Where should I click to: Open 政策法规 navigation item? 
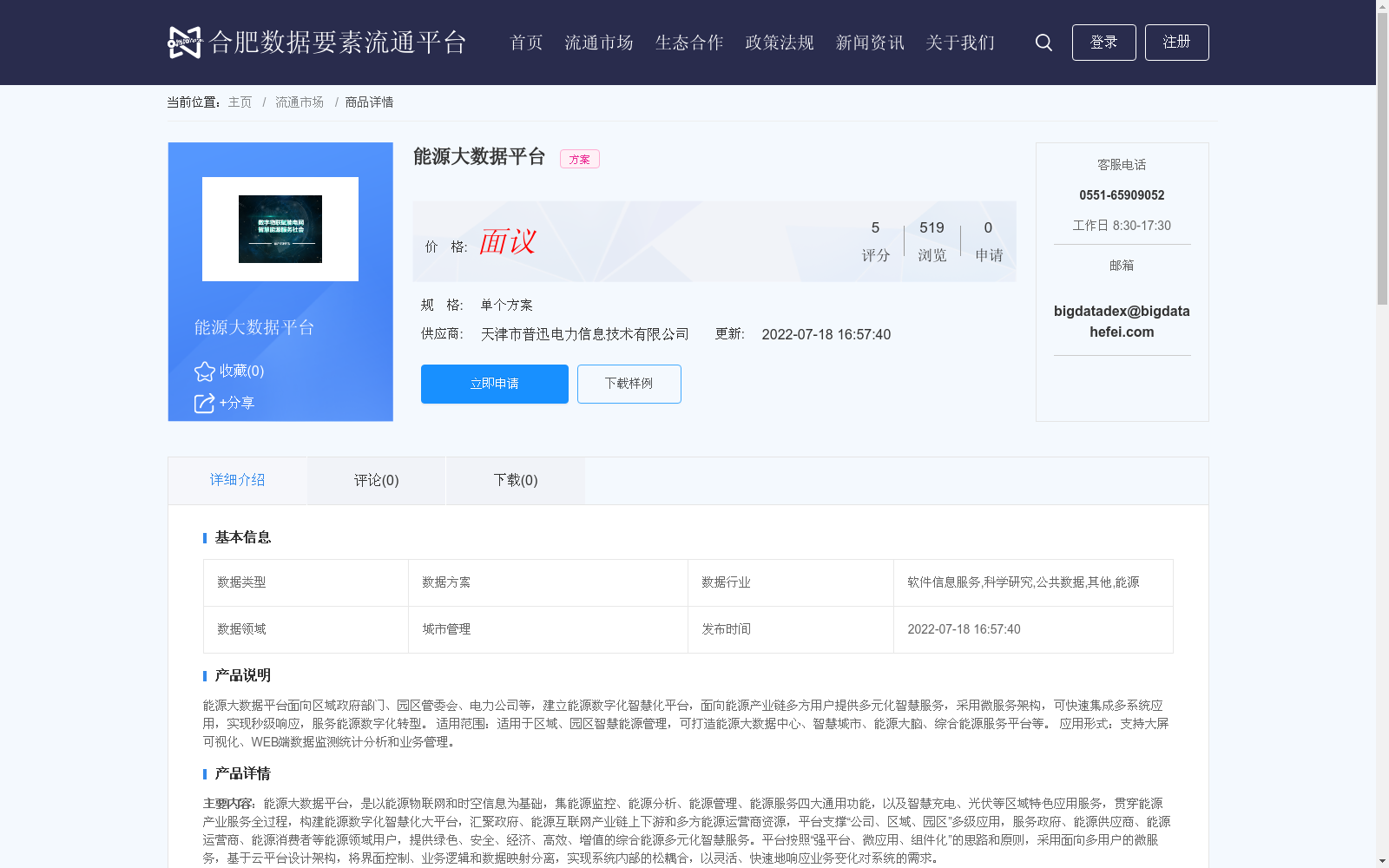point(780,43)
